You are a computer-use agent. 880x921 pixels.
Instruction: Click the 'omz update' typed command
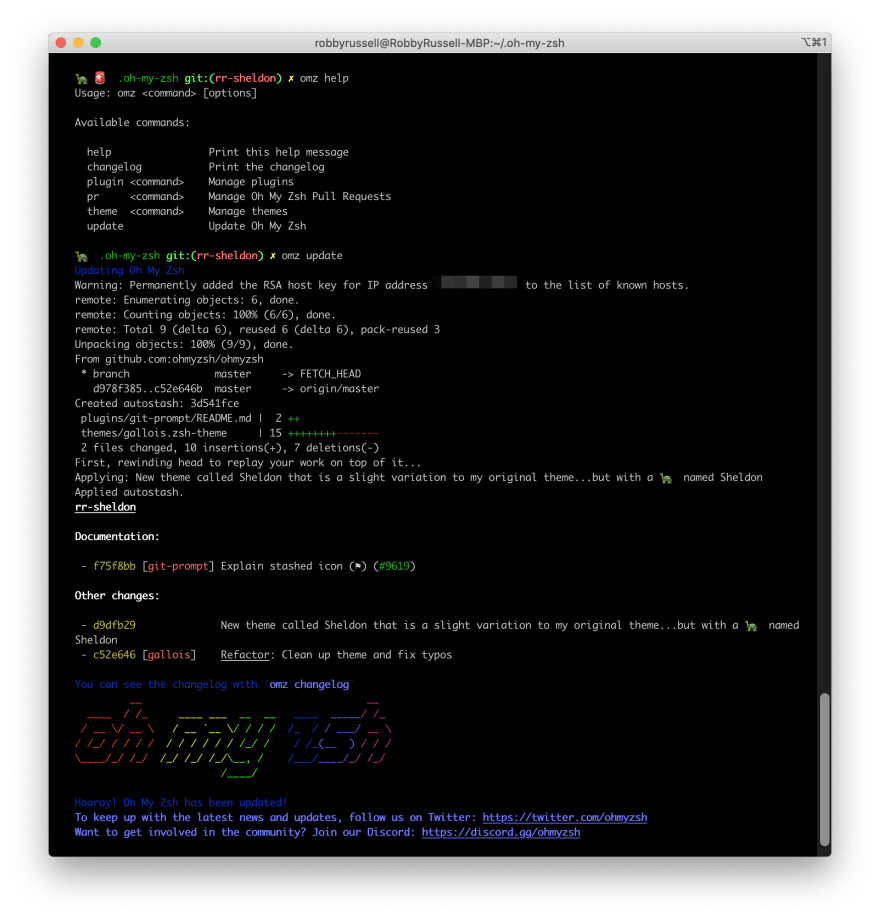click(x=312, y=256)
